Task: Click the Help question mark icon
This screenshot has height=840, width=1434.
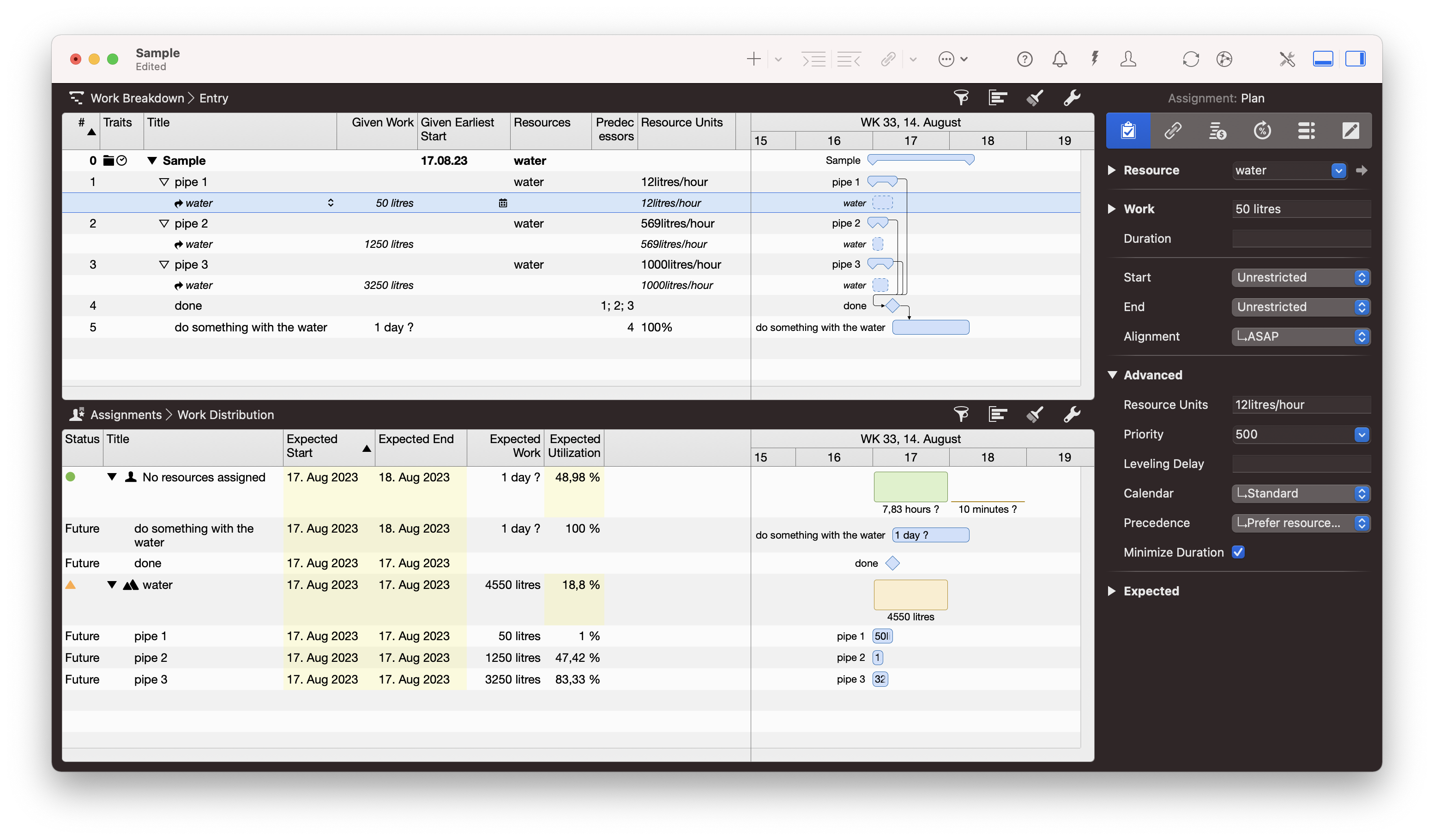Action: 1024,59
